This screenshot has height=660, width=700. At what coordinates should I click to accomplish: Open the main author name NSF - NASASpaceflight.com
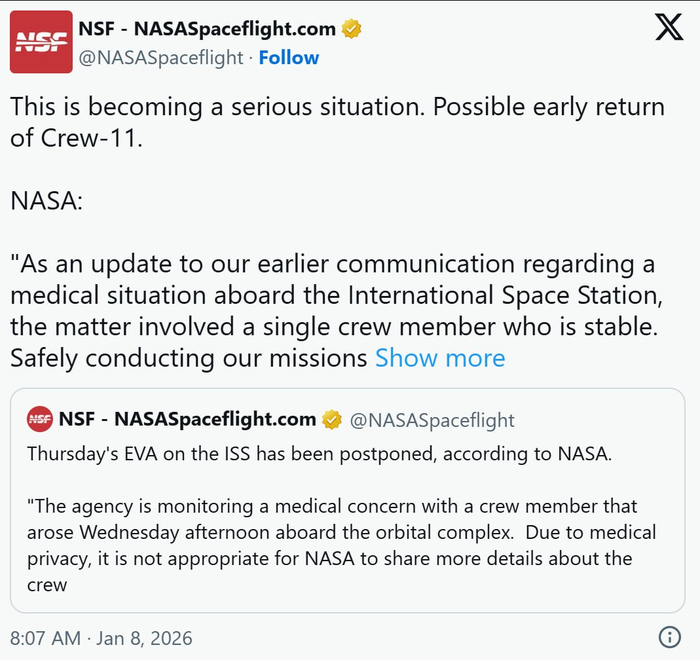click(207, 29)
